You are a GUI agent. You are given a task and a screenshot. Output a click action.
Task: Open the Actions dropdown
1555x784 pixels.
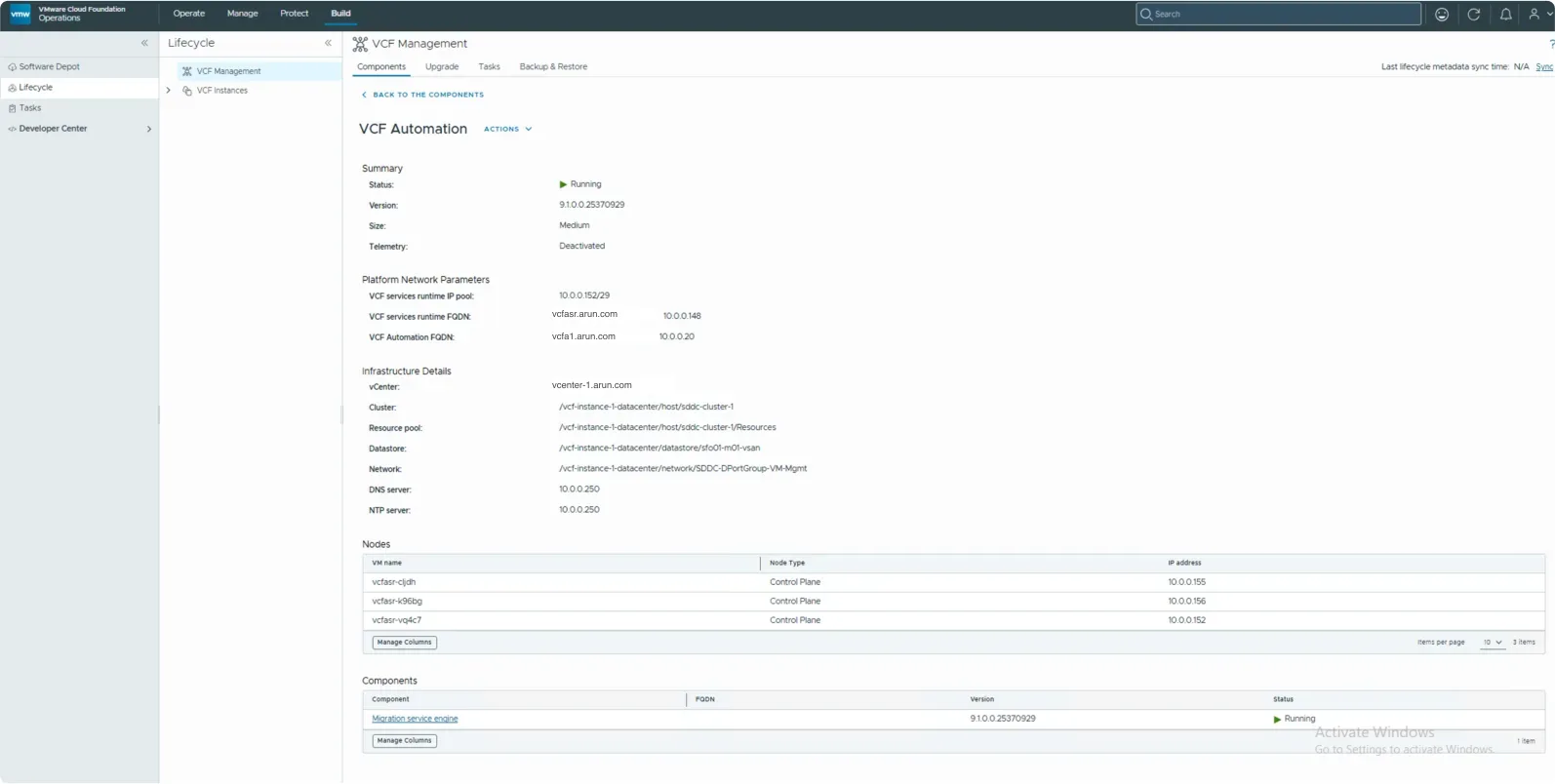pyautogui.click(x=508, y=129)
